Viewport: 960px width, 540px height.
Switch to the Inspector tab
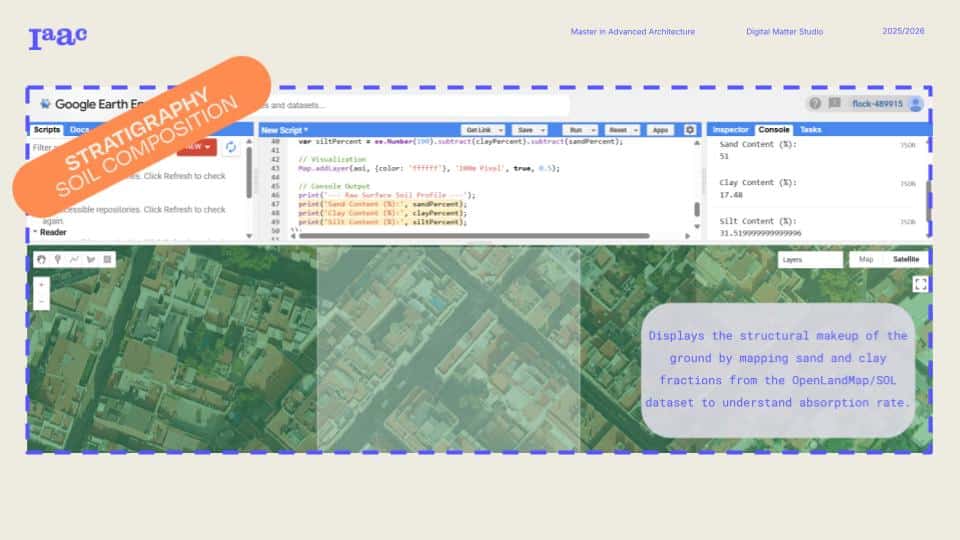tap(730, 130)
